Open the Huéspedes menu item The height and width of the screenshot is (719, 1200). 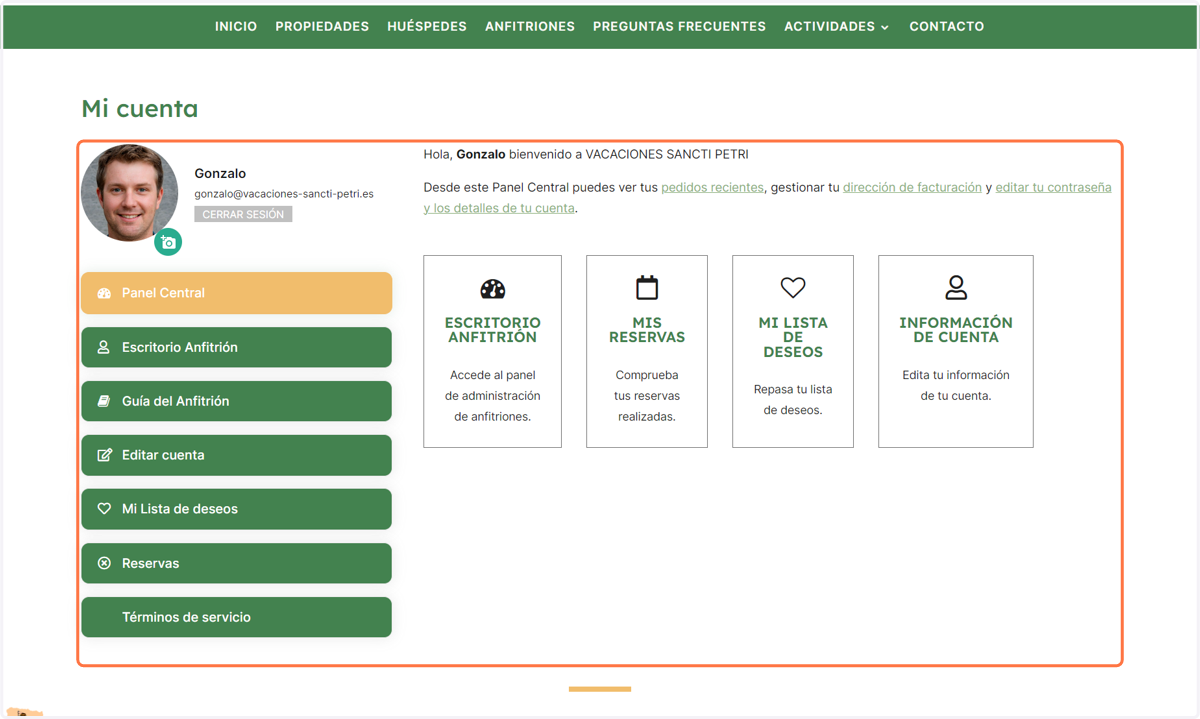point(427,27)
